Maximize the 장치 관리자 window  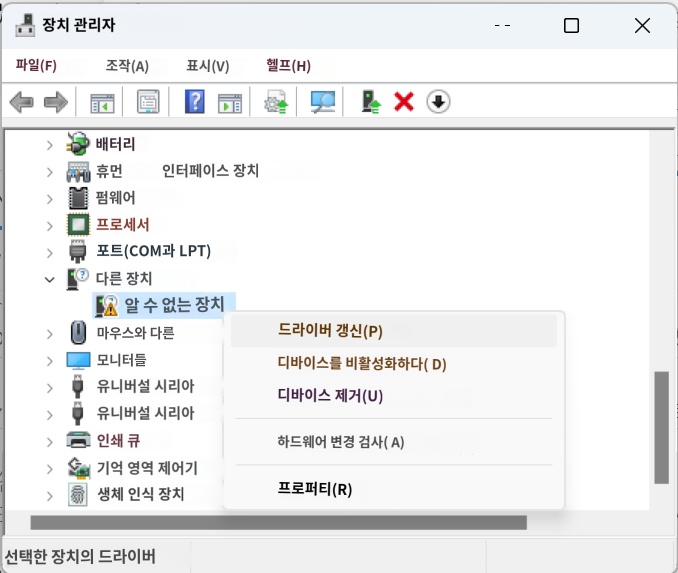click(571, 26)
